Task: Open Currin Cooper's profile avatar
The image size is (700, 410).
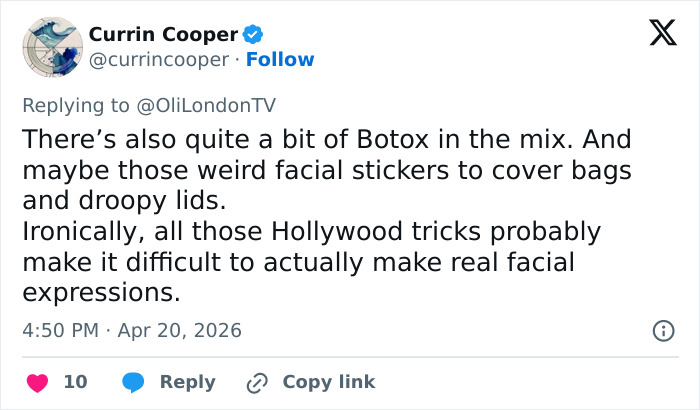Action: coord(50,46)
